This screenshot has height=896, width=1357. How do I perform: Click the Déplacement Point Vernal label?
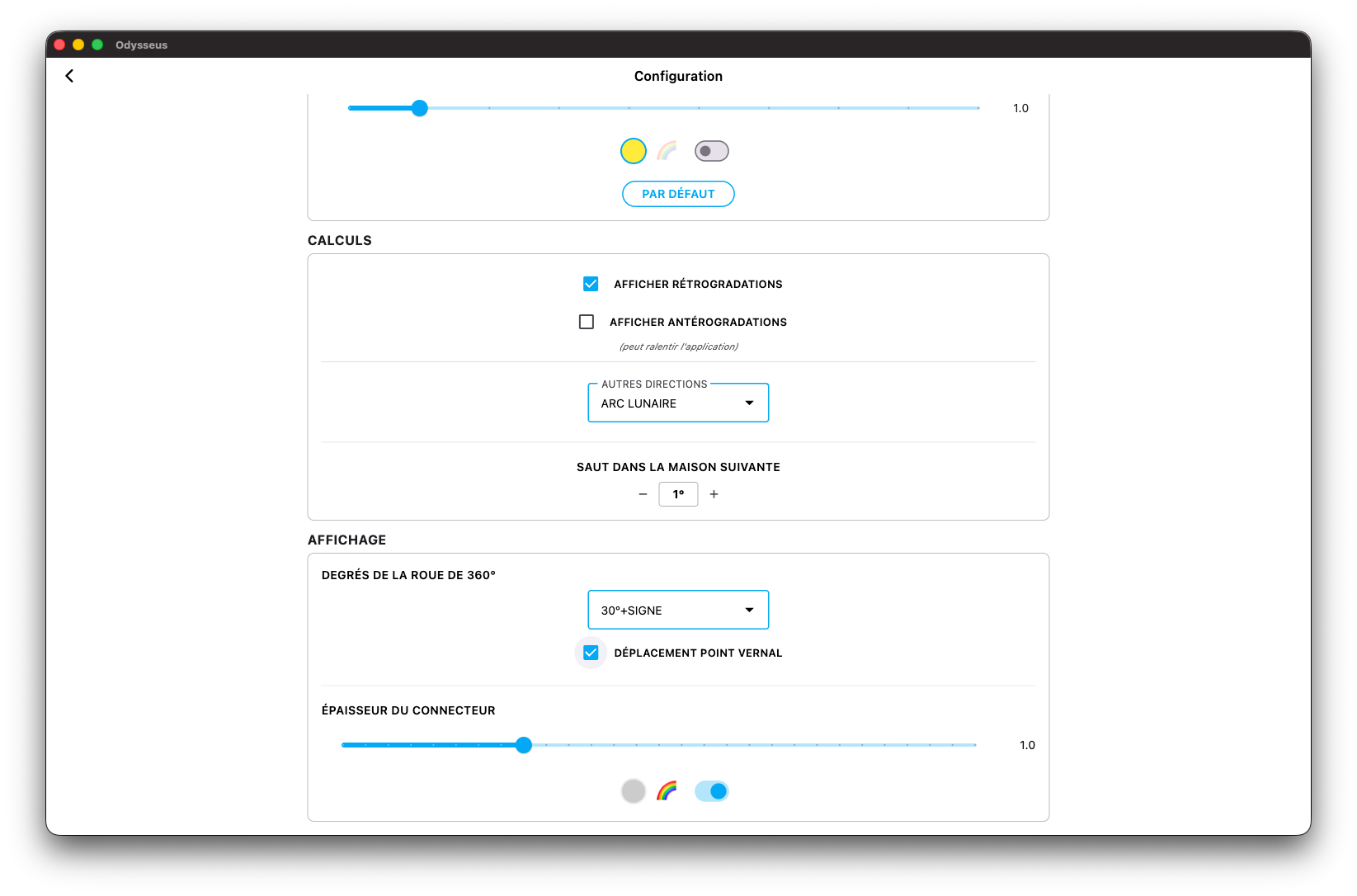698,653
